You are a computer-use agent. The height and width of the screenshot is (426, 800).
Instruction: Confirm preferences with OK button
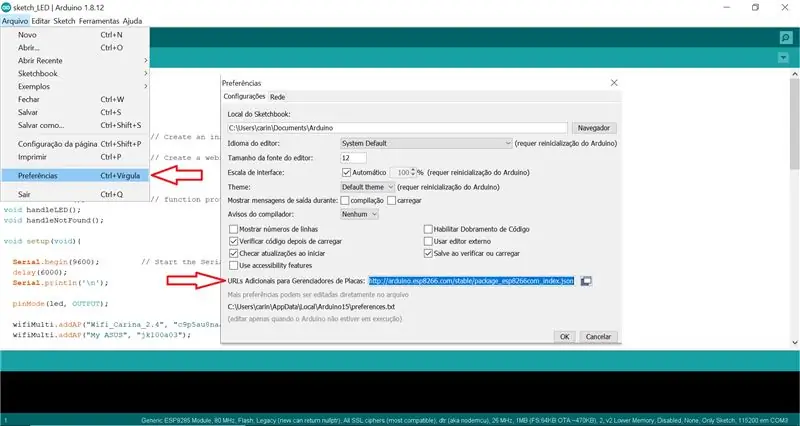point(564,337)
